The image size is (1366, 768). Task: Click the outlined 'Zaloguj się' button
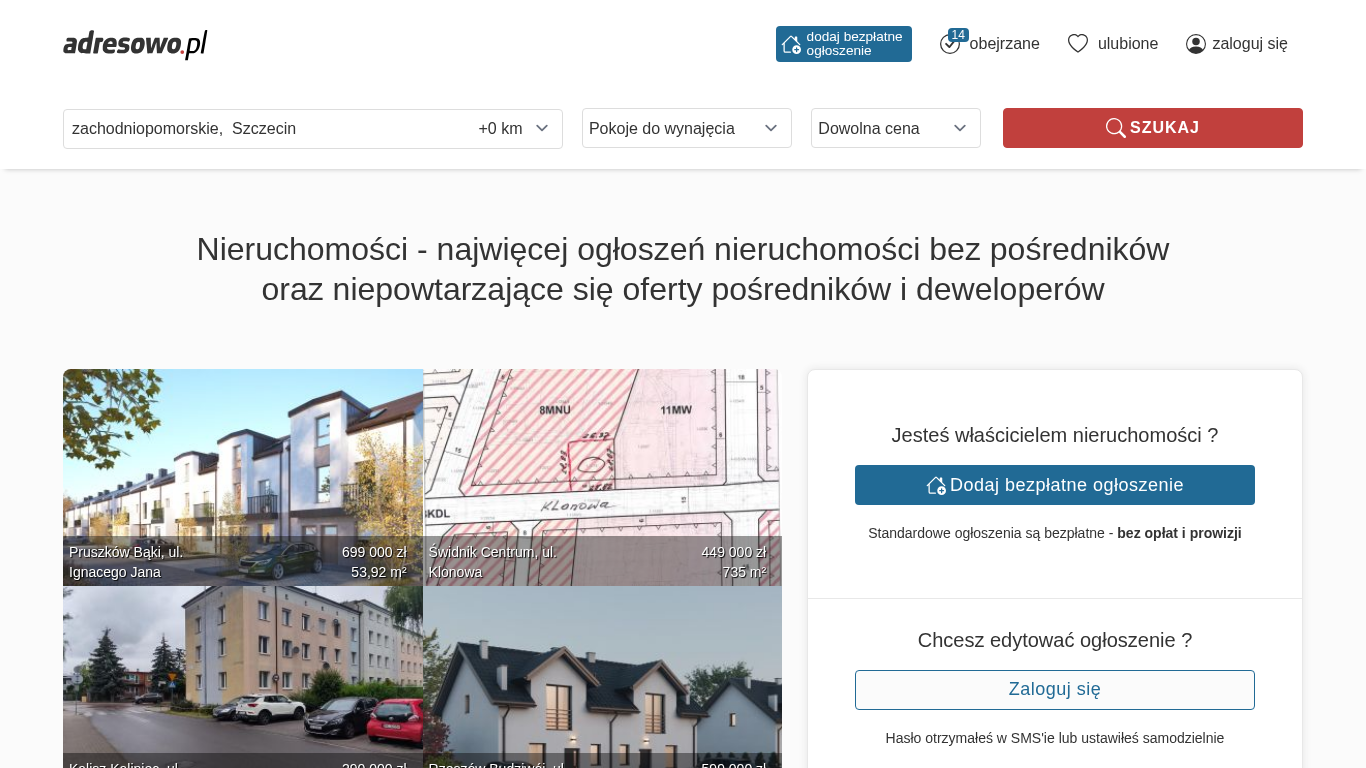pos(1054,690)
